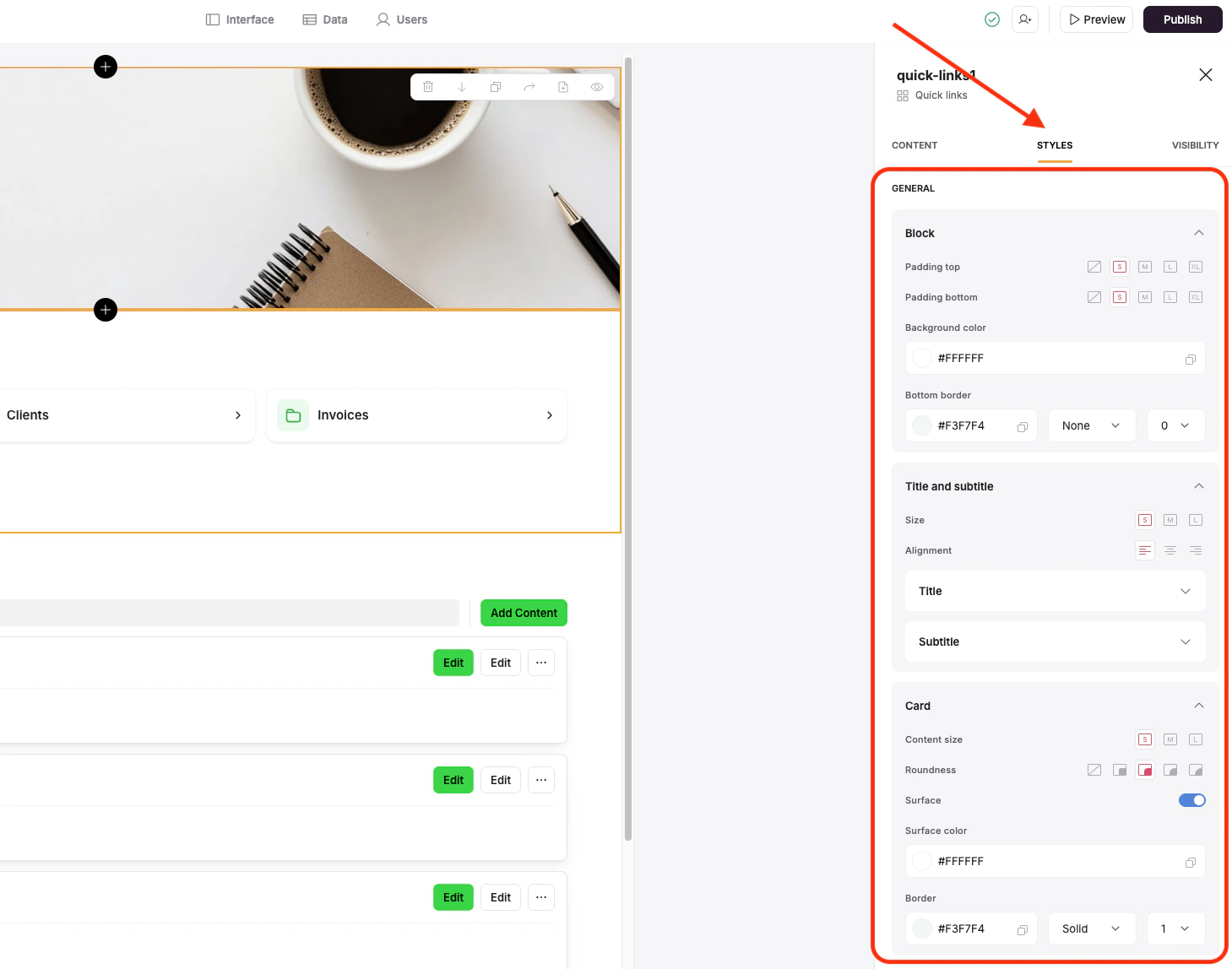The image size is (1232, 969).
Task: Set Padding bottom to none
Action: [1094, 297]
